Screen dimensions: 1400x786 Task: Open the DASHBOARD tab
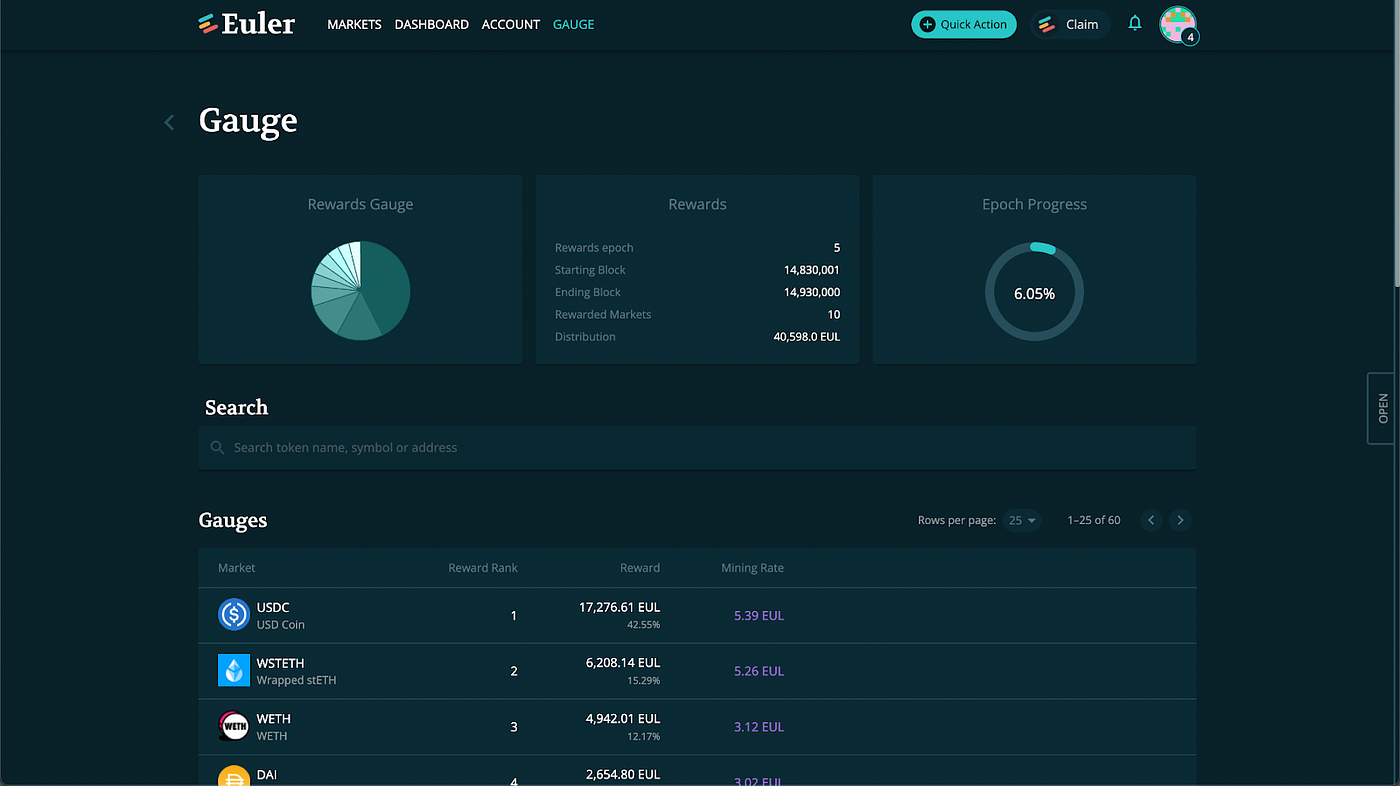click(x=432, y=24)
